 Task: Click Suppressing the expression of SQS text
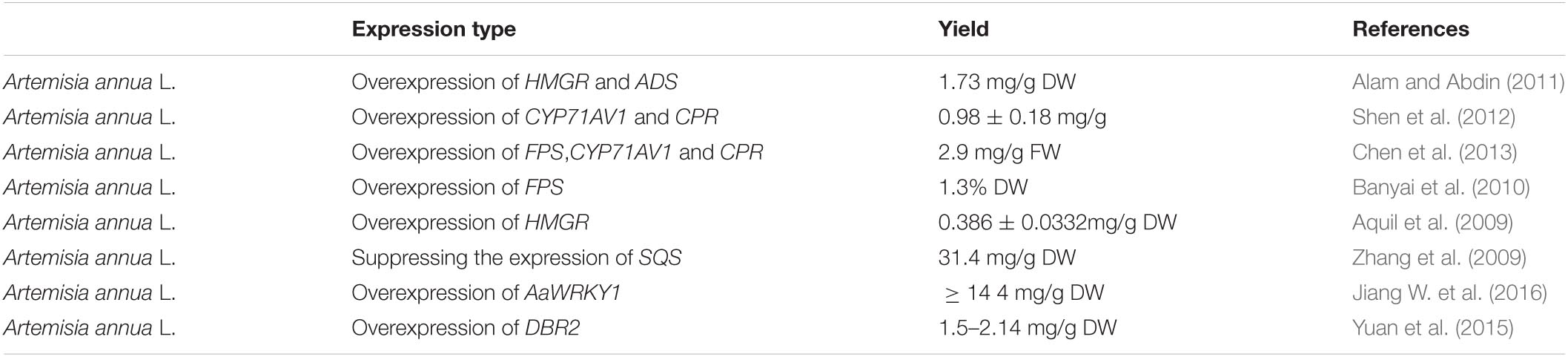tap(517, 258)
